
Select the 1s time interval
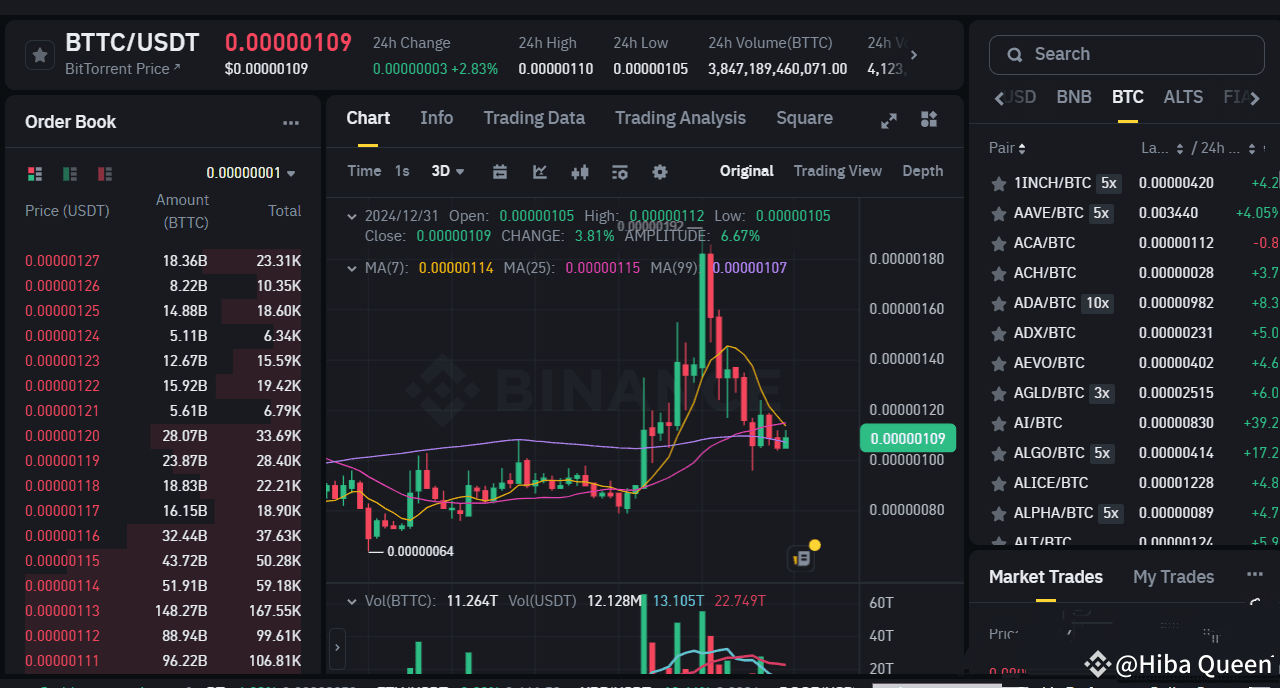tap(402, 171)
